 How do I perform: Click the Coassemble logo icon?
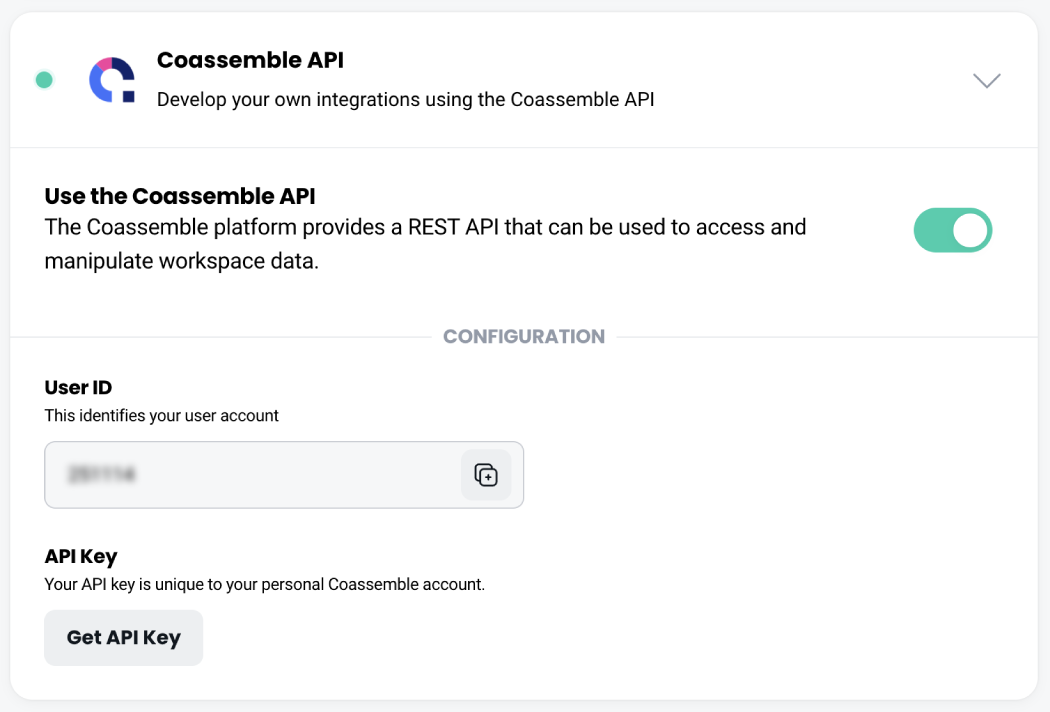point(113,80)
